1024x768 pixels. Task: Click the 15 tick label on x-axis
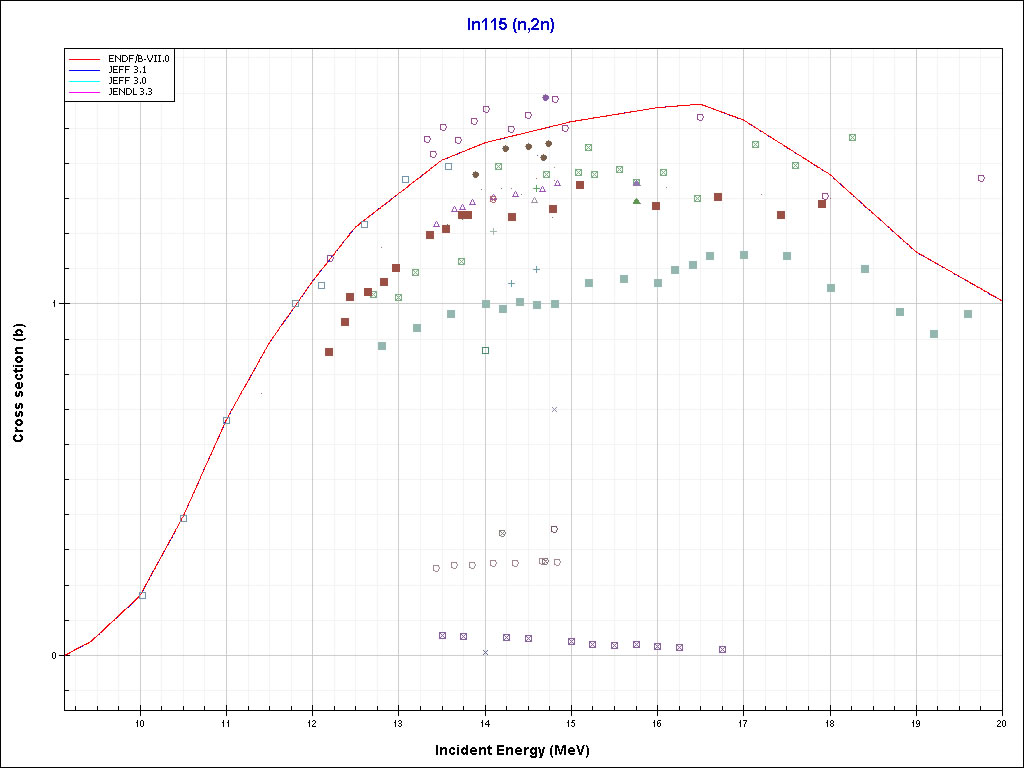pyautogui.click(x=571, y=722)
